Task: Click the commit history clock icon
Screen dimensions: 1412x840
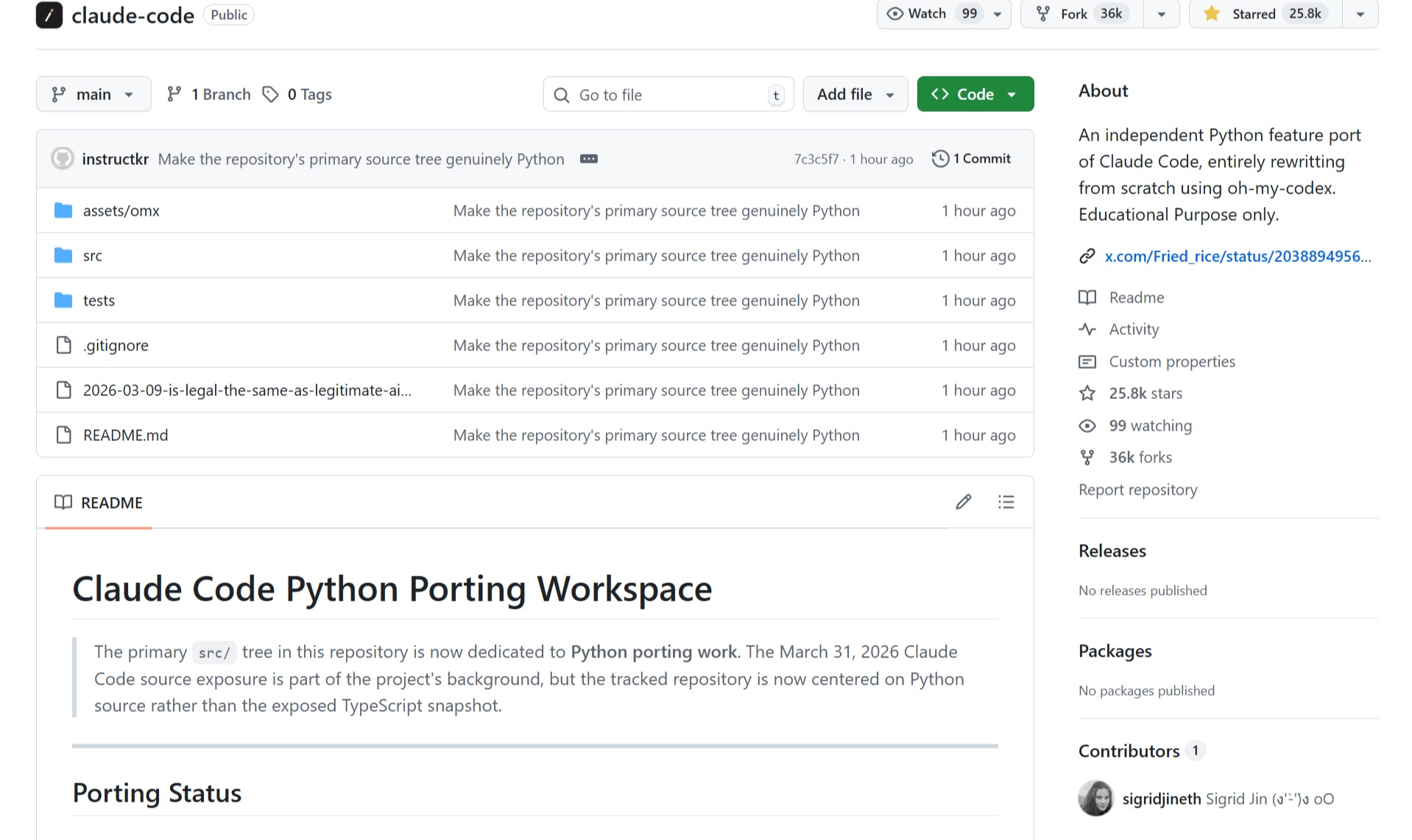Action: 940,158
